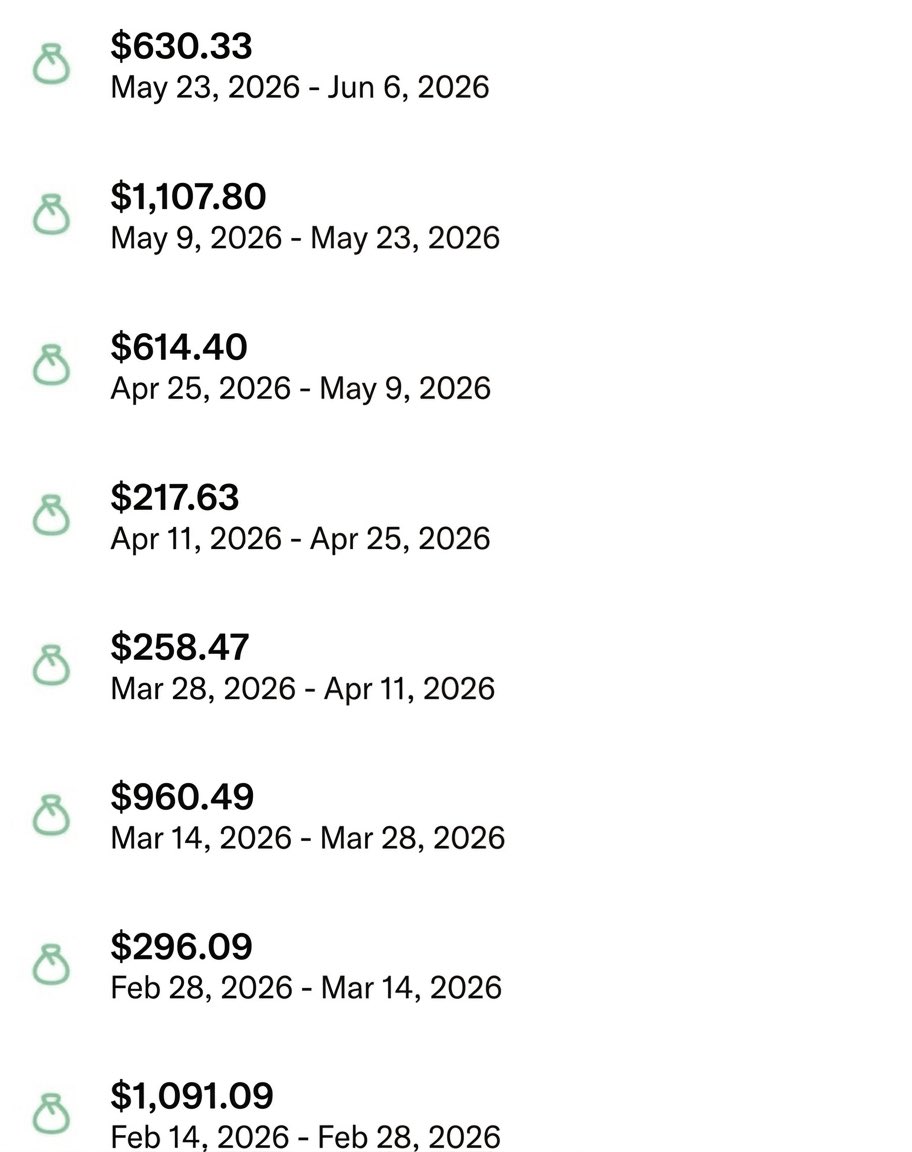Select May 23, 2026 - Jun 6, 2026 period
This screenshot has width=912, height=1152.
click(300, 87)
